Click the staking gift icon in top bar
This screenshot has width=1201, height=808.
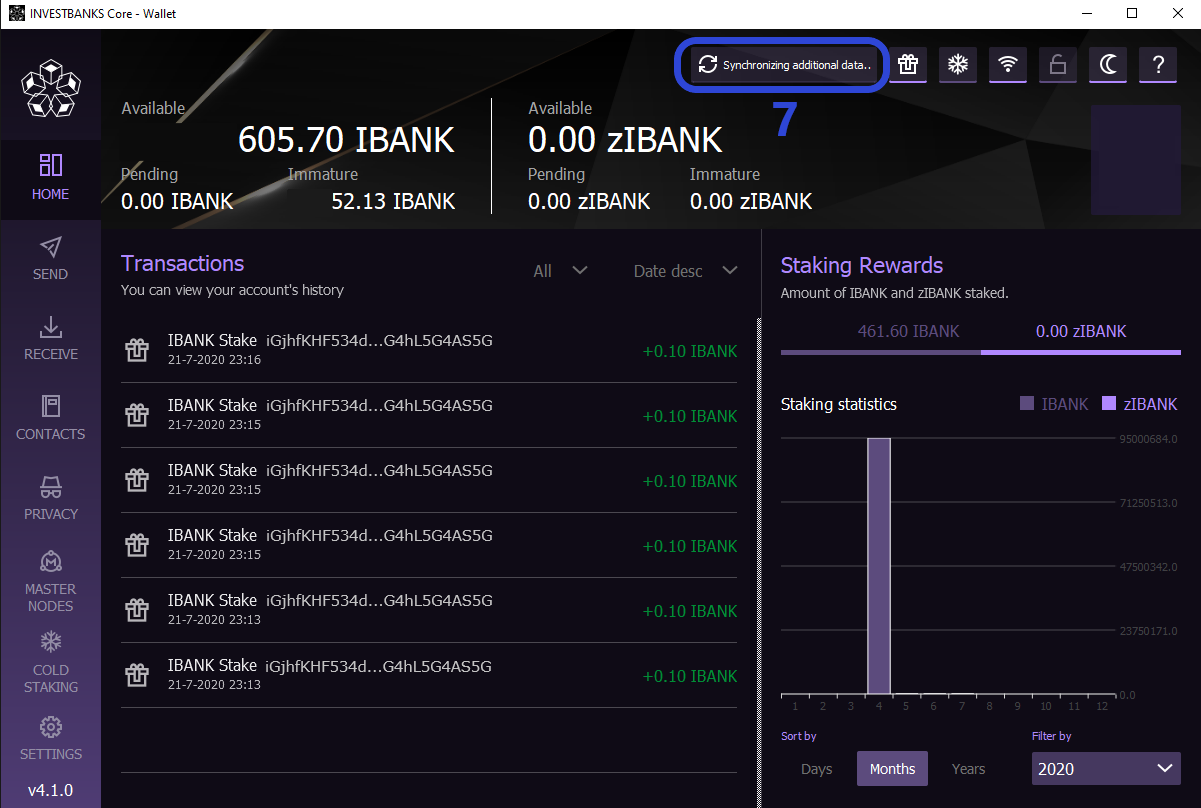[x=907, y=65]
